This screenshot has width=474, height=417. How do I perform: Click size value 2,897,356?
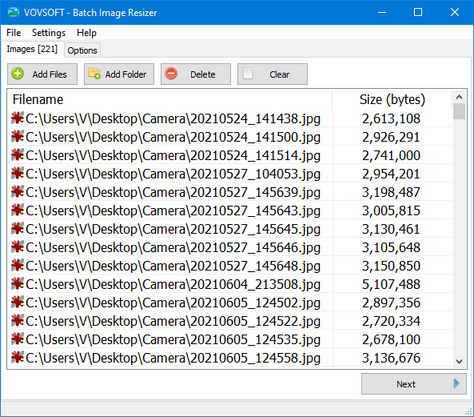click(391, 303)
